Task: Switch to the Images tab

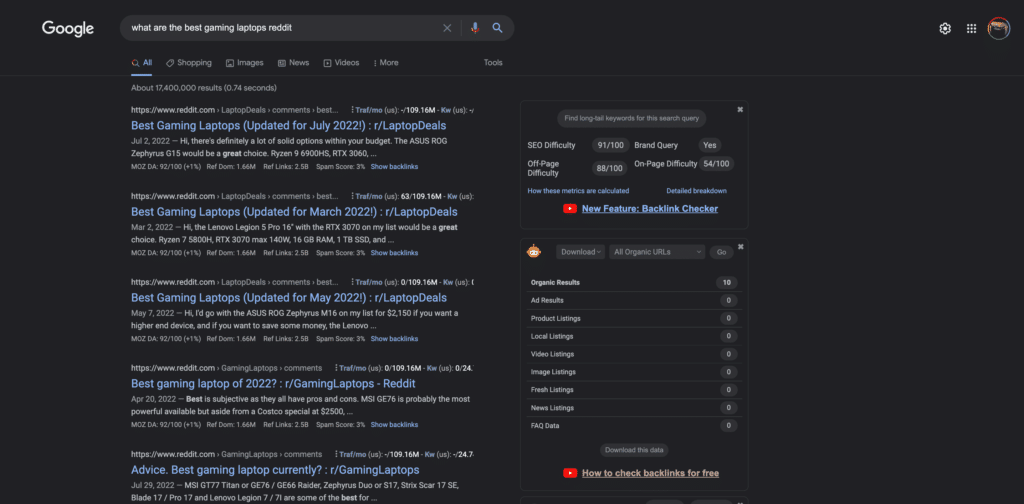Action: (x=245, y=63)
